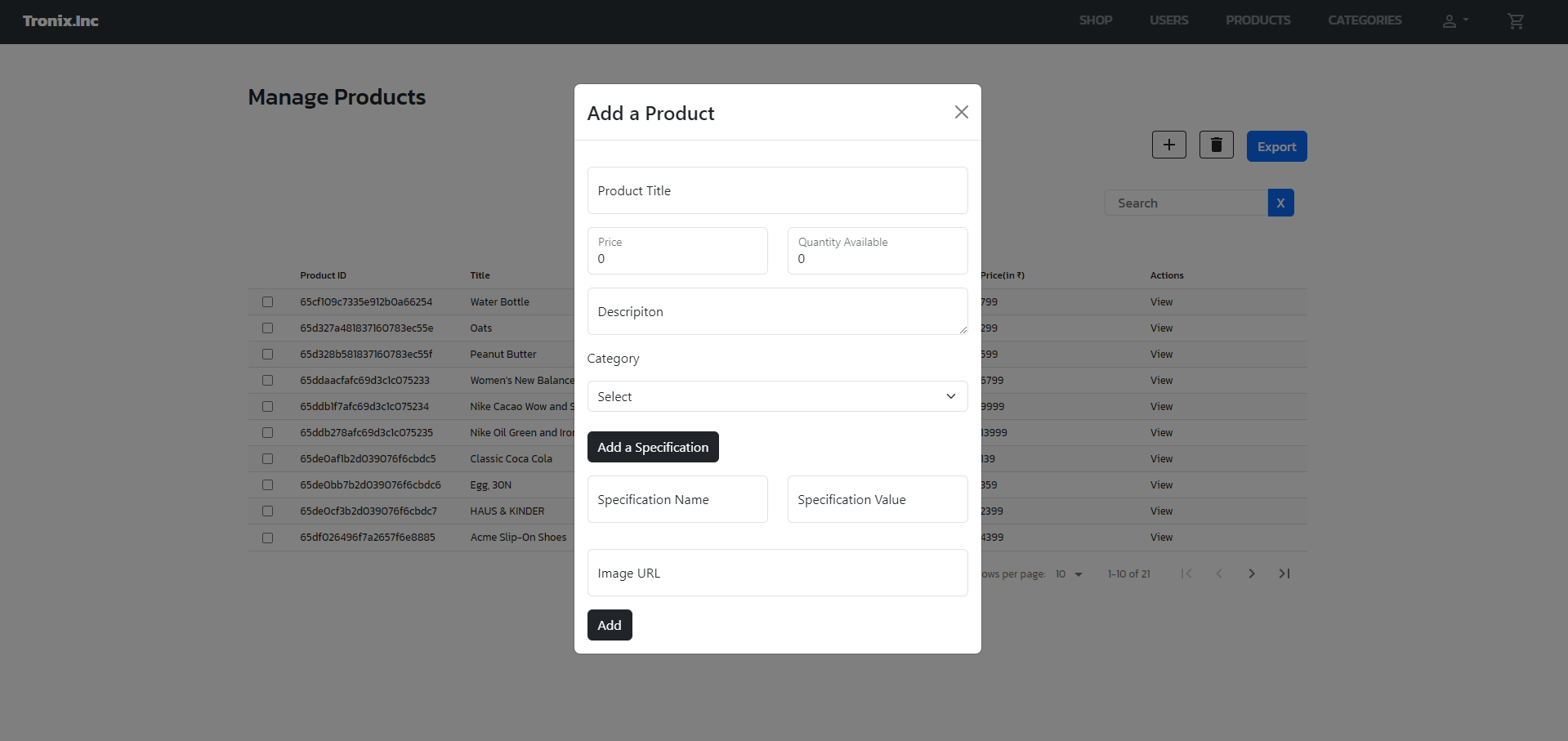Click product ID 65cf109c7335e912b0a66254
Viewport: 1568px width, 741px height.
tap(366, 301)
